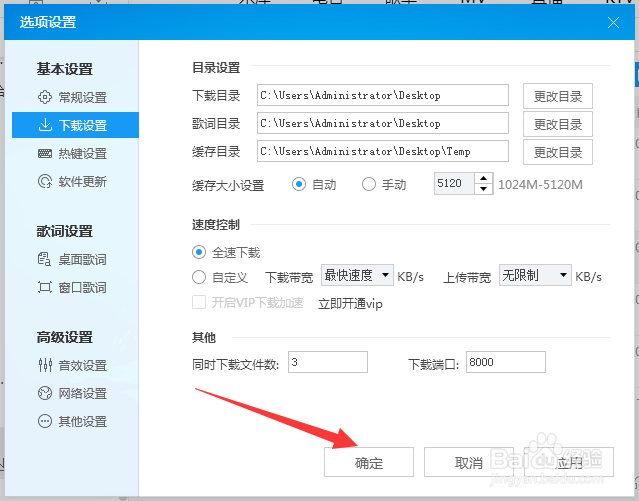Click the 同时下载文件数 input field
Screen dimensions: 639x501
pyautogui.click(x=328, y=362)
